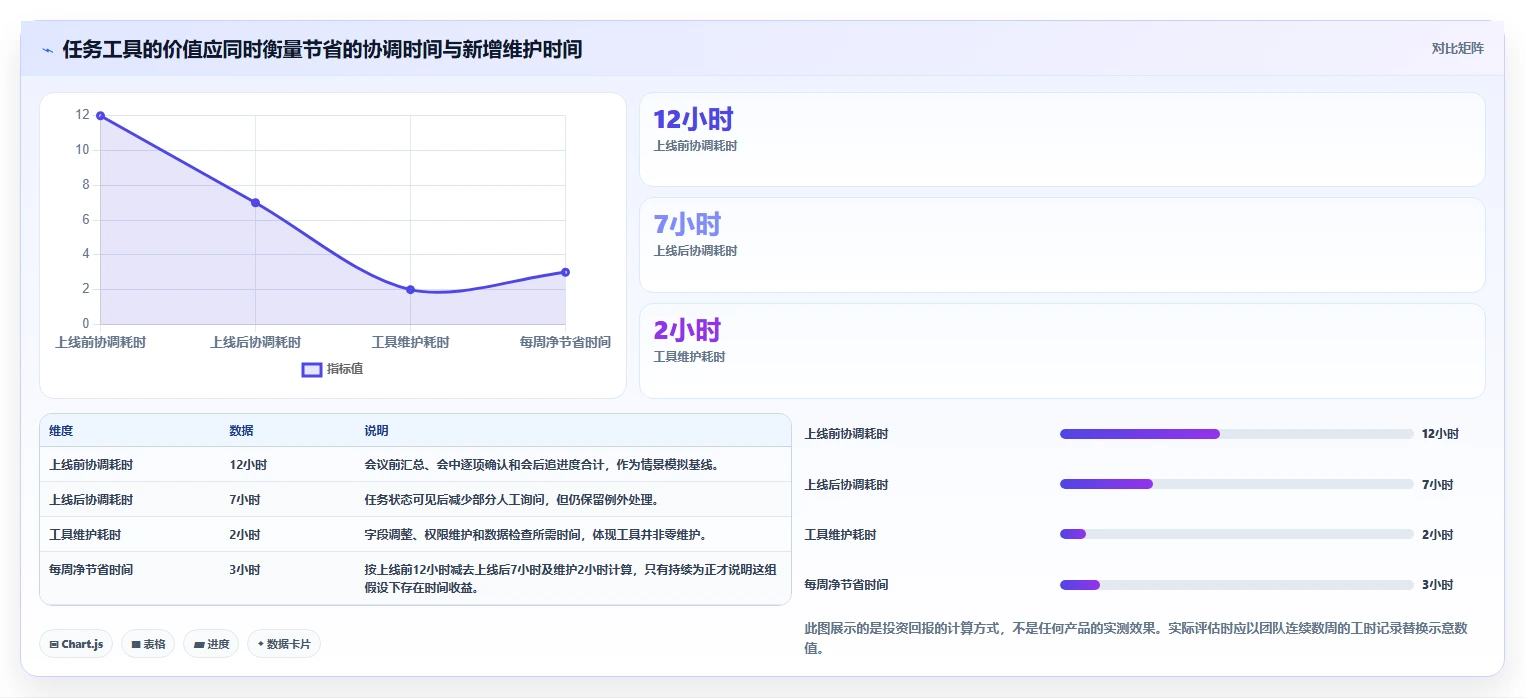Click the 维度 table column header
1525x698 pixels.
[x=61, y=431]
